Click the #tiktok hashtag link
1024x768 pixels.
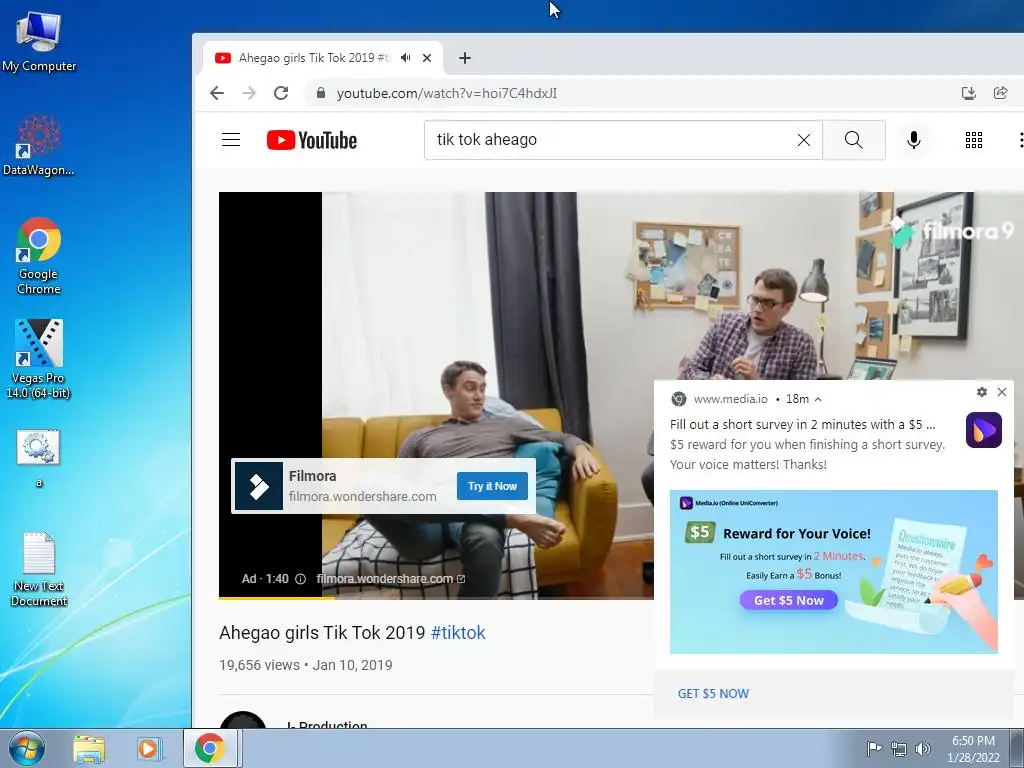[458, 633]
